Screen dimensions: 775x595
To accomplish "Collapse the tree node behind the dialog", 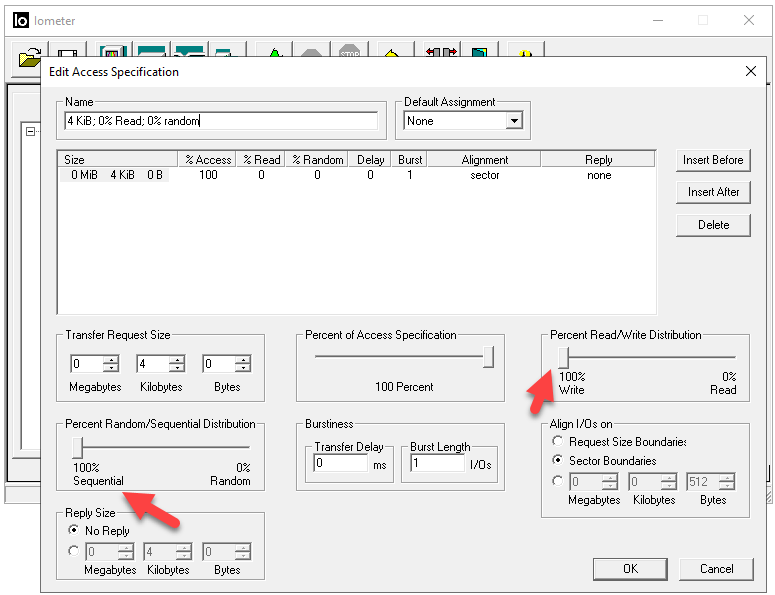I will tap(31, 131).
